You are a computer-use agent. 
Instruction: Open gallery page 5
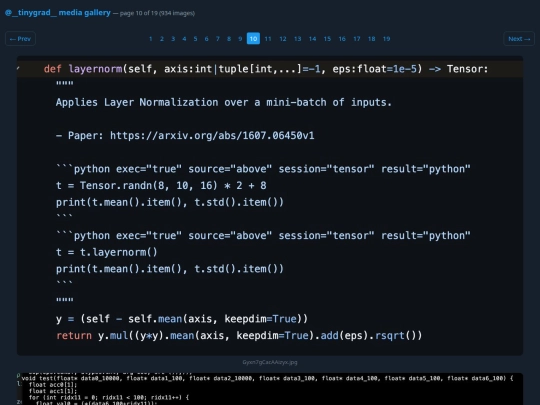pyautogui.click(x=195, y=39)
